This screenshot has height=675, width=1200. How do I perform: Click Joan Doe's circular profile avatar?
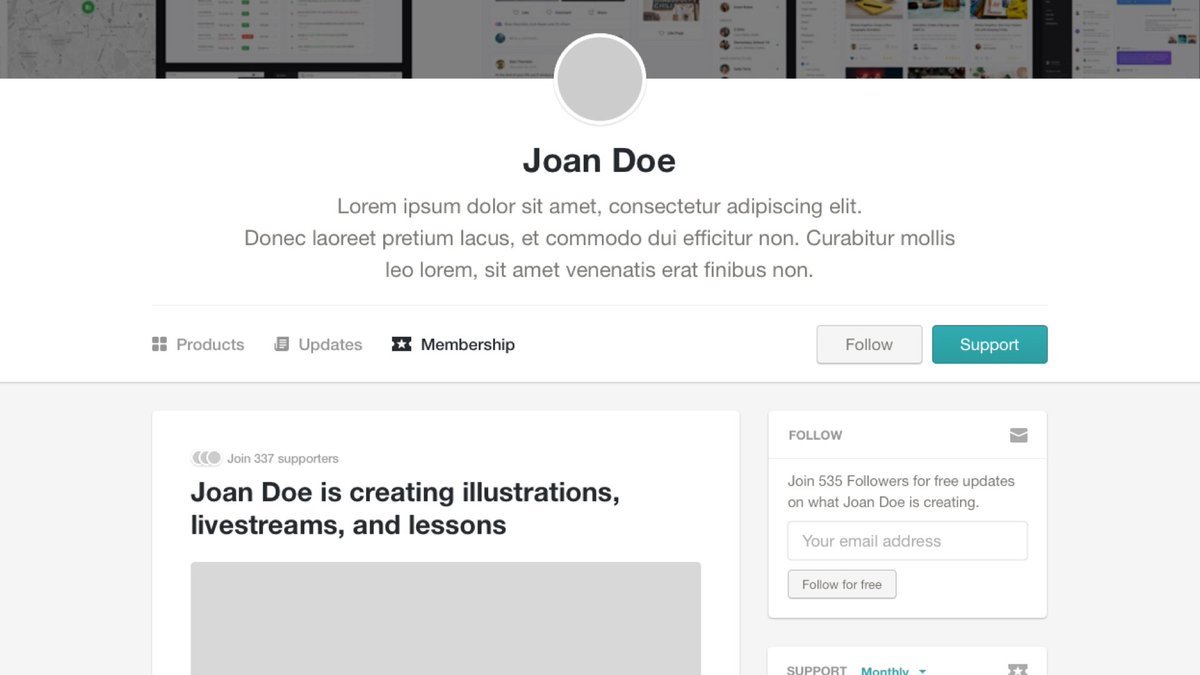click(x=600, y=81)
